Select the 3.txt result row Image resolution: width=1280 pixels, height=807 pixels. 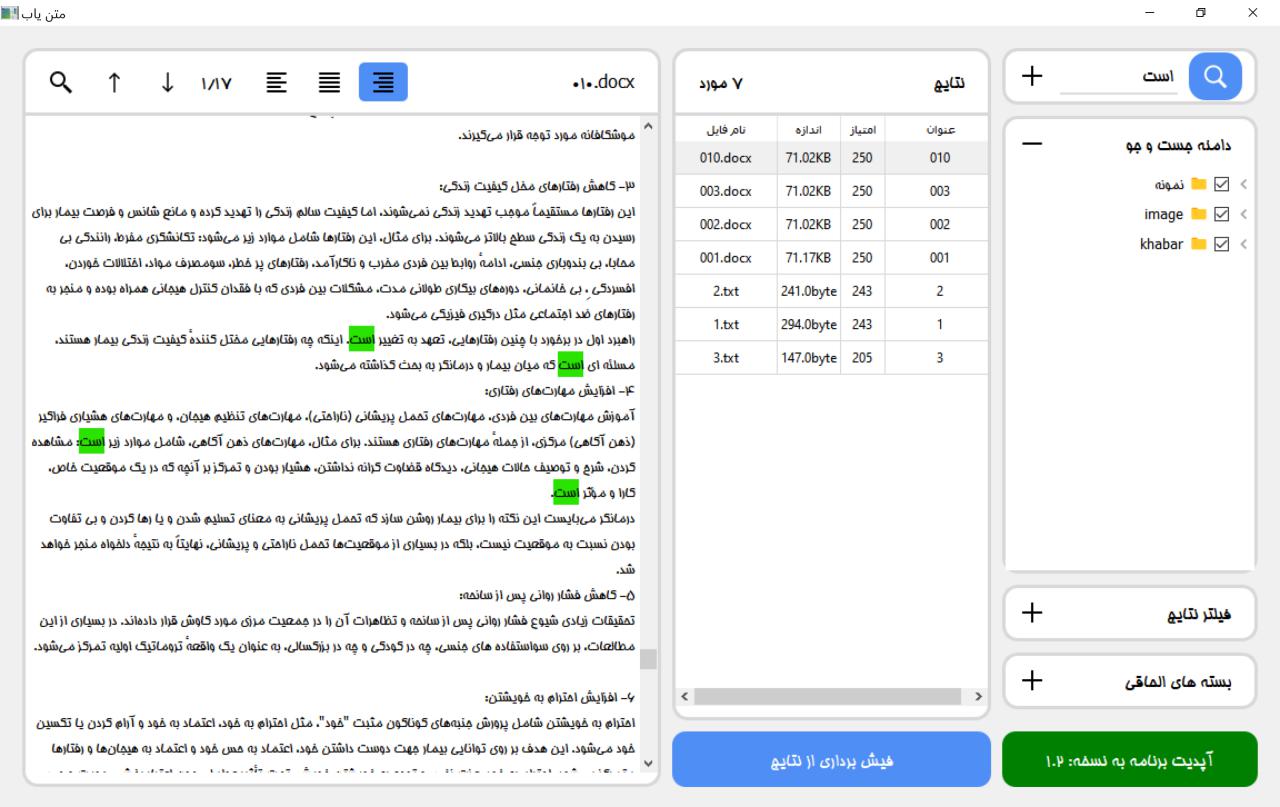(831, 357)
